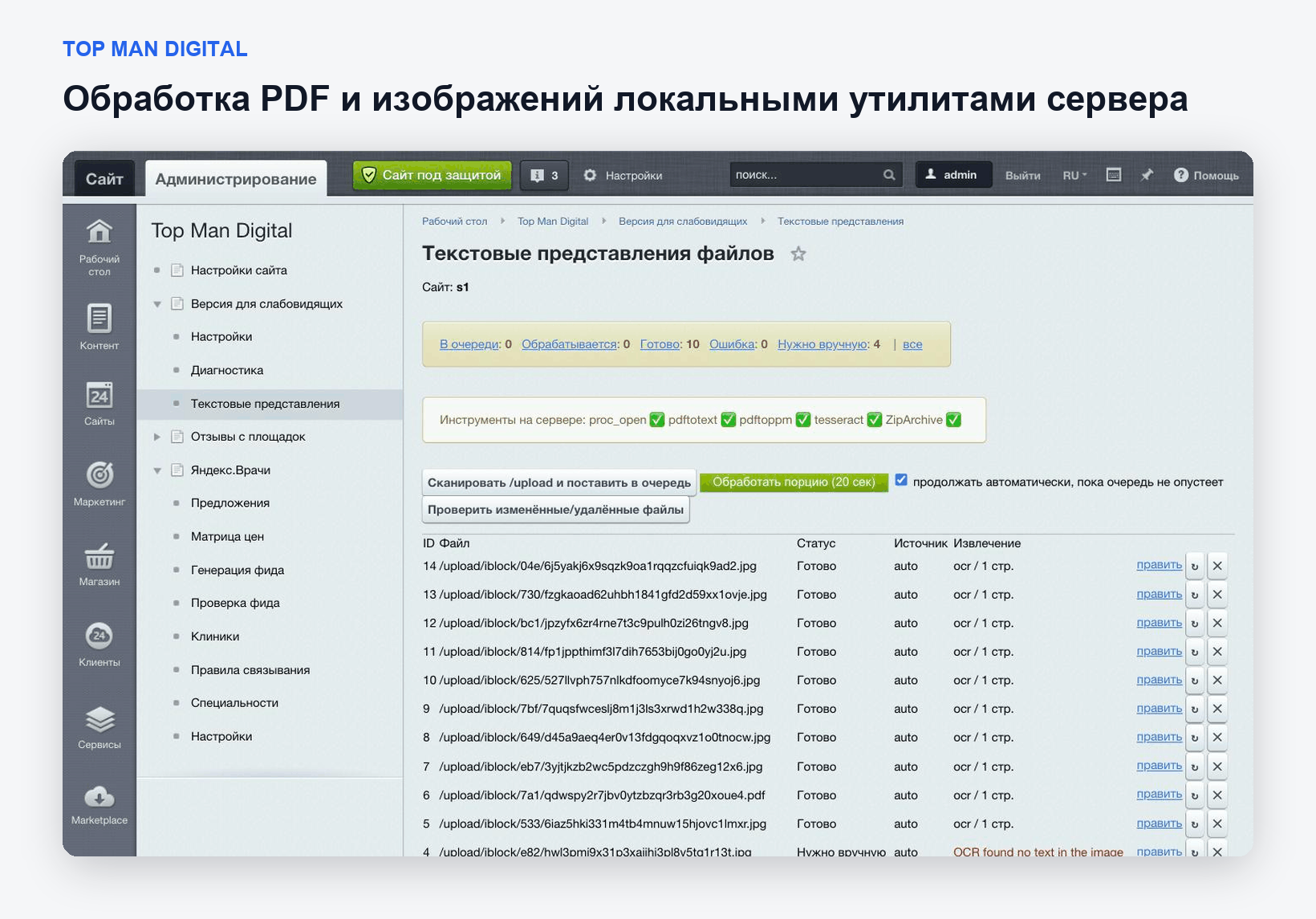Open Настройки in top toolbar

623,175
